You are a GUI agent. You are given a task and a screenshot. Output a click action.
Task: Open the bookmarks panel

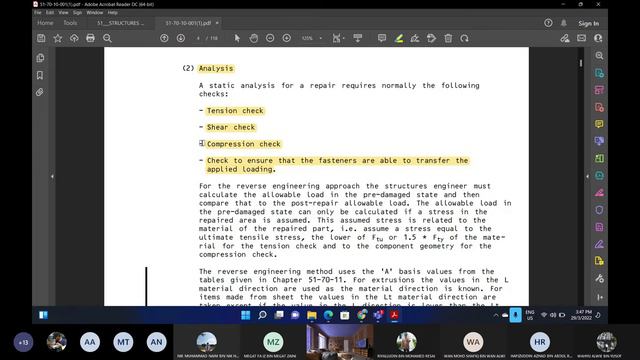40,75
